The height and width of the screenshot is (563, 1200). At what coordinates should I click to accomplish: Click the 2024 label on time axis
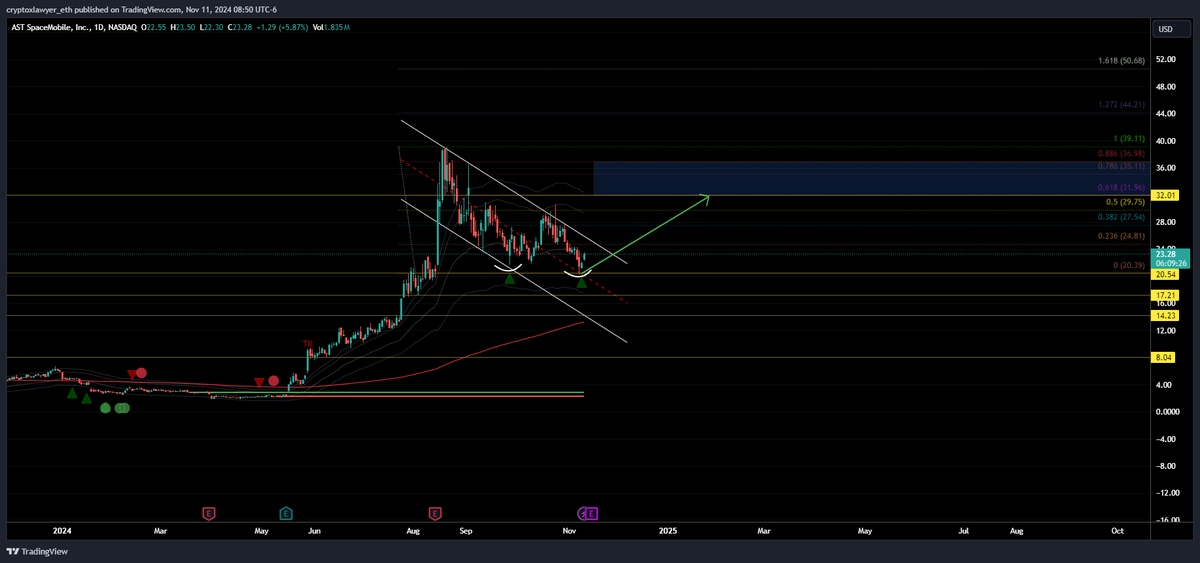(x=62, y=532)
